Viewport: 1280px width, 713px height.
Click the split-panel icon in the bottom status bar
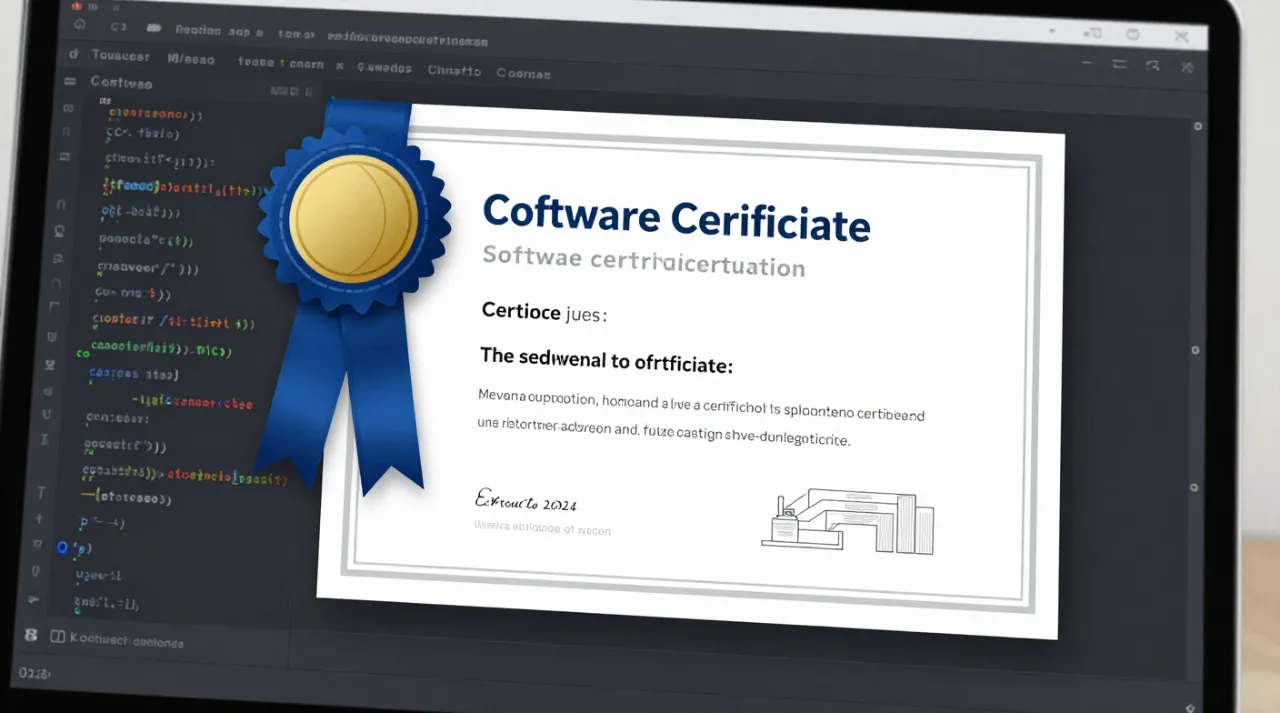pyautogui.click(x=57, y=637)
